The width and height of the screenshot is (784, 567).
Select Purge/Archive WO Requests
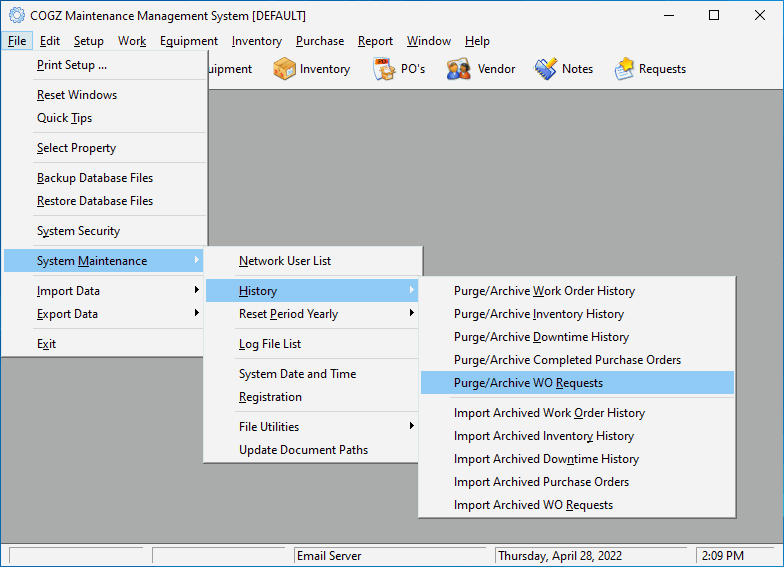tap(578, 383)
